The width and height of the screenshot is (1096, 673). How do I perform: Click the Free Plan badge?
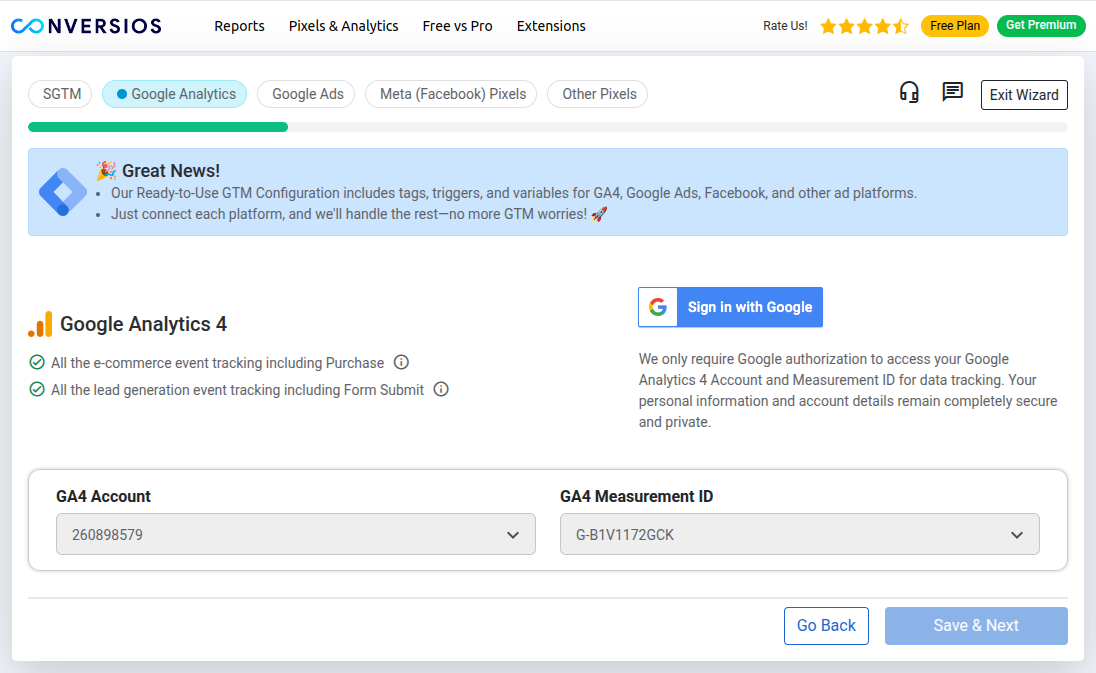[955, 26]
